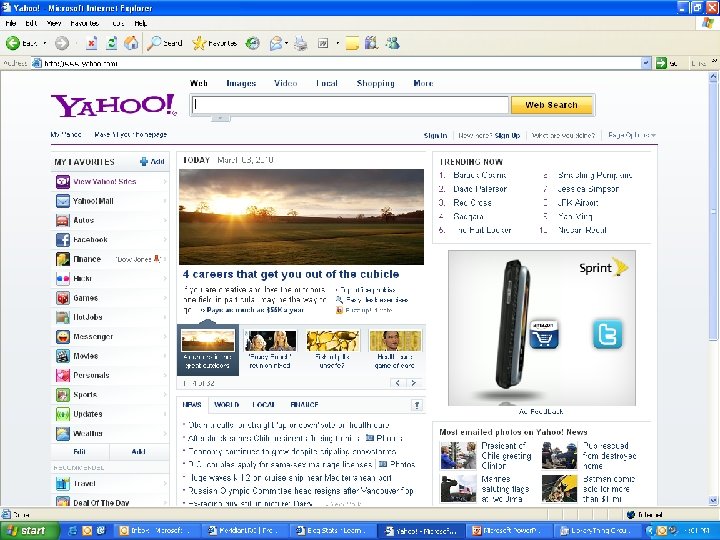Open the Address bar dropdown arrow
Image resolution: width=720 pixels, height=540 pixels.
coord(646,63)
